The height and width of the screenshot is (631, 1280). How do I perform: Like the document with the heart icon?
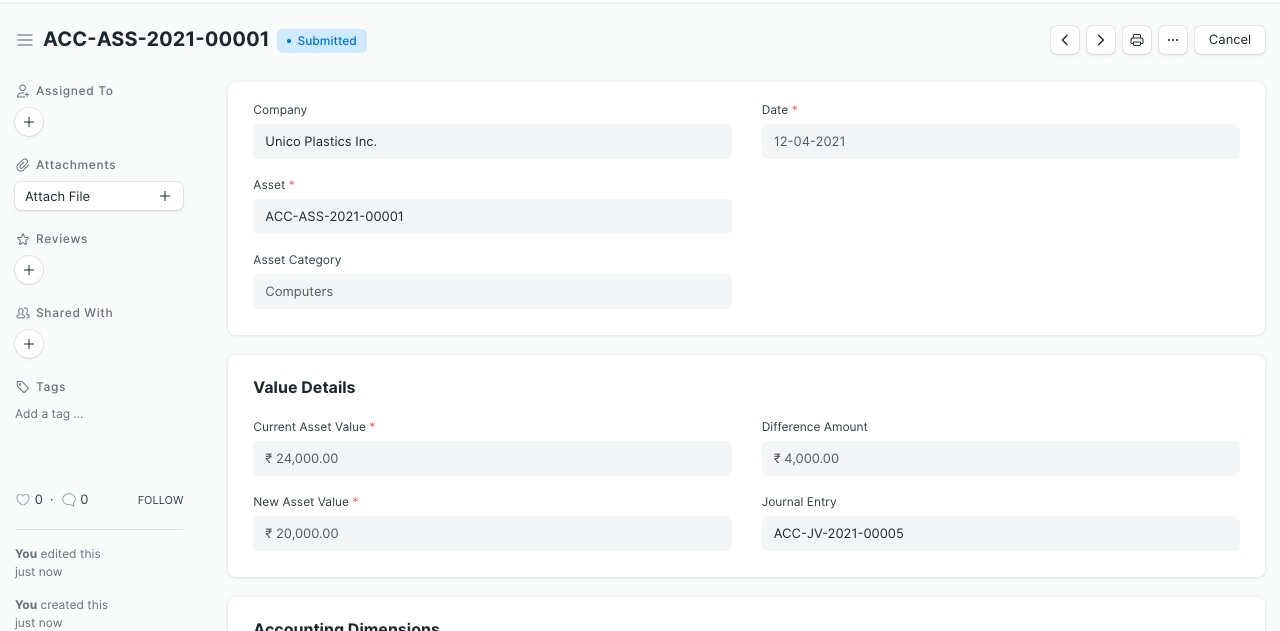tap(23, 500)
